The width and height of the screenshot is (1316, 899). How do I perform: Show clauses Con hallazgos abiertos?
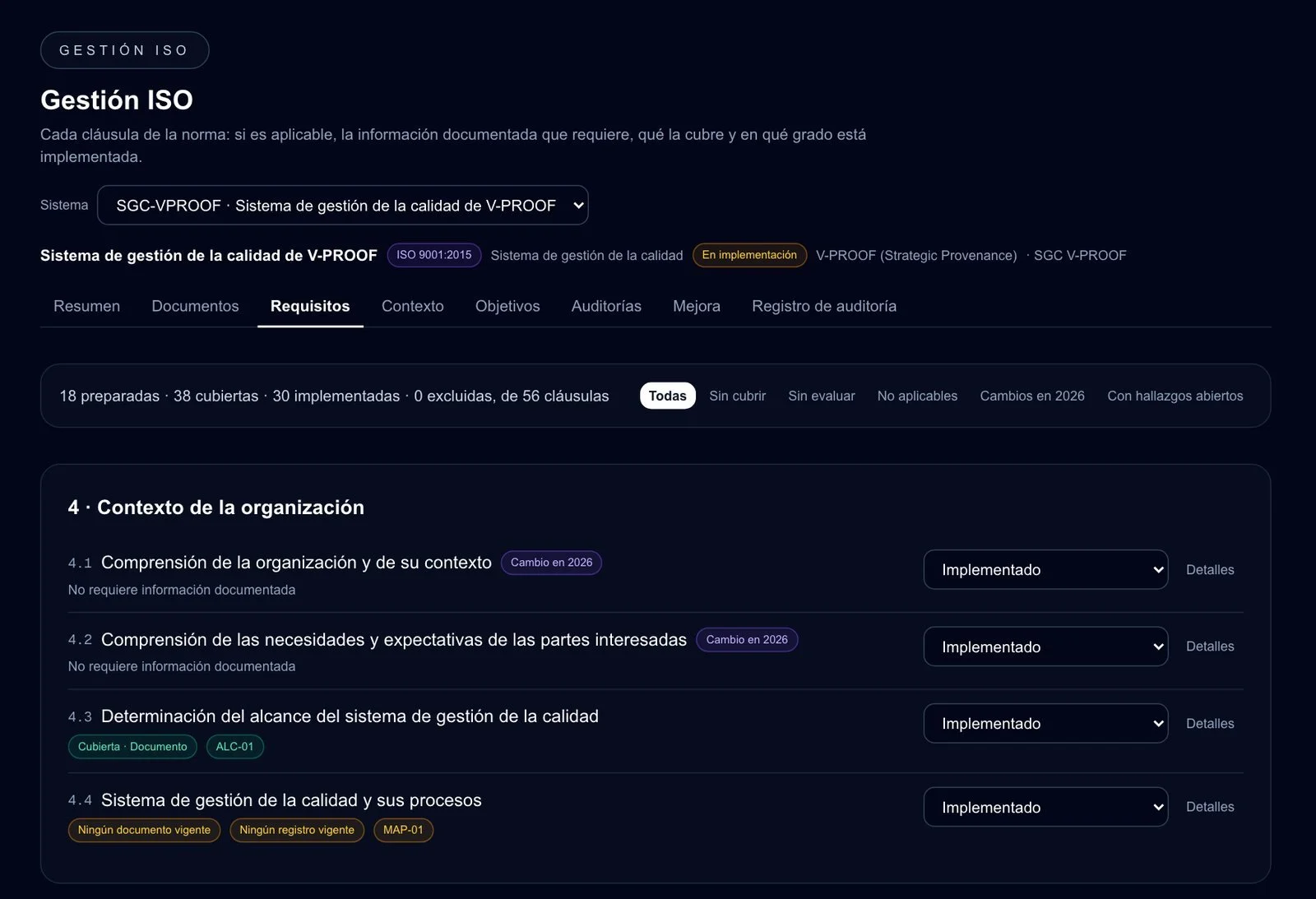1175,396
